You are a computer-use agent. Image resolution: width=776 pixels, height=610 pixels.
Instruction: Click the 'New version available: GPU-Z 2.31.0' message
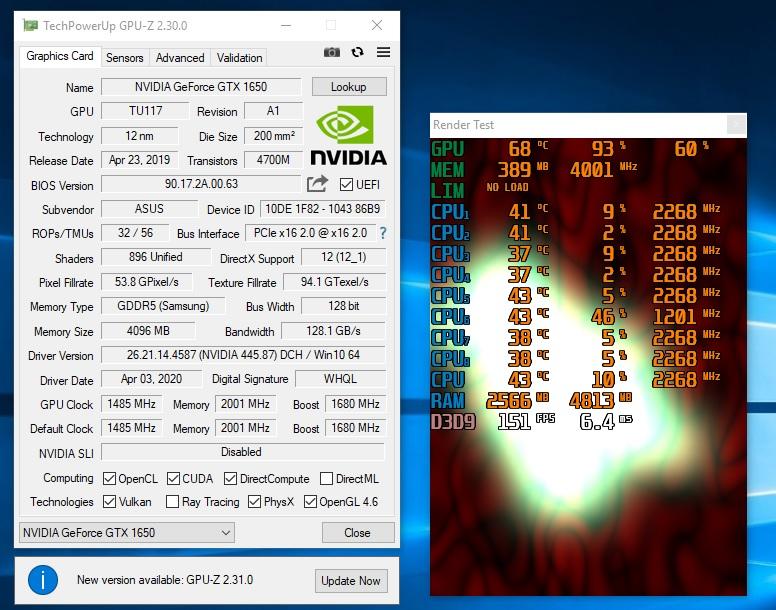165,580
